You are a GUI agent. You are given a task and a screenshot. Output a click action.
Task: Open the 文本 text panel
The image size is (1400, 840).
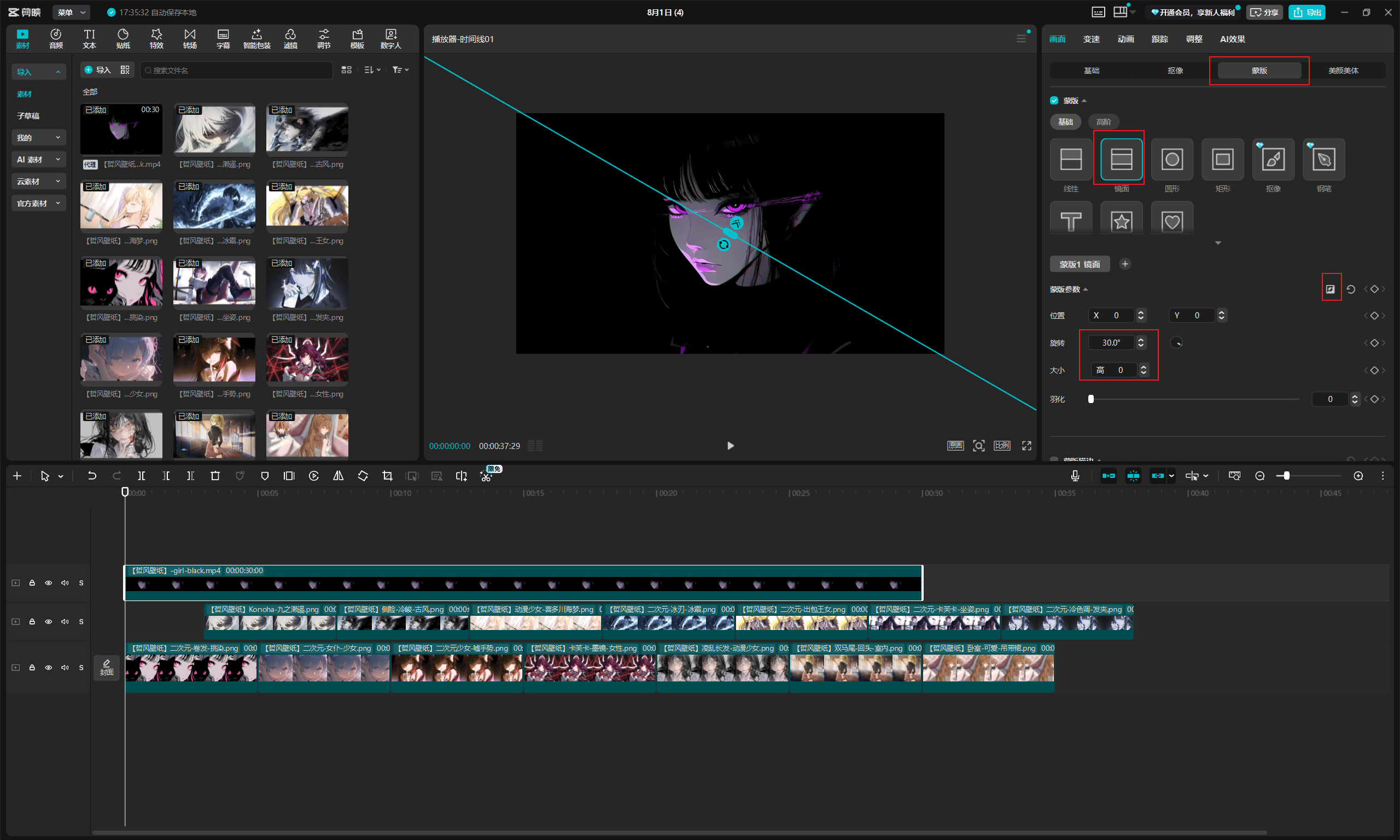click(89, 38)
